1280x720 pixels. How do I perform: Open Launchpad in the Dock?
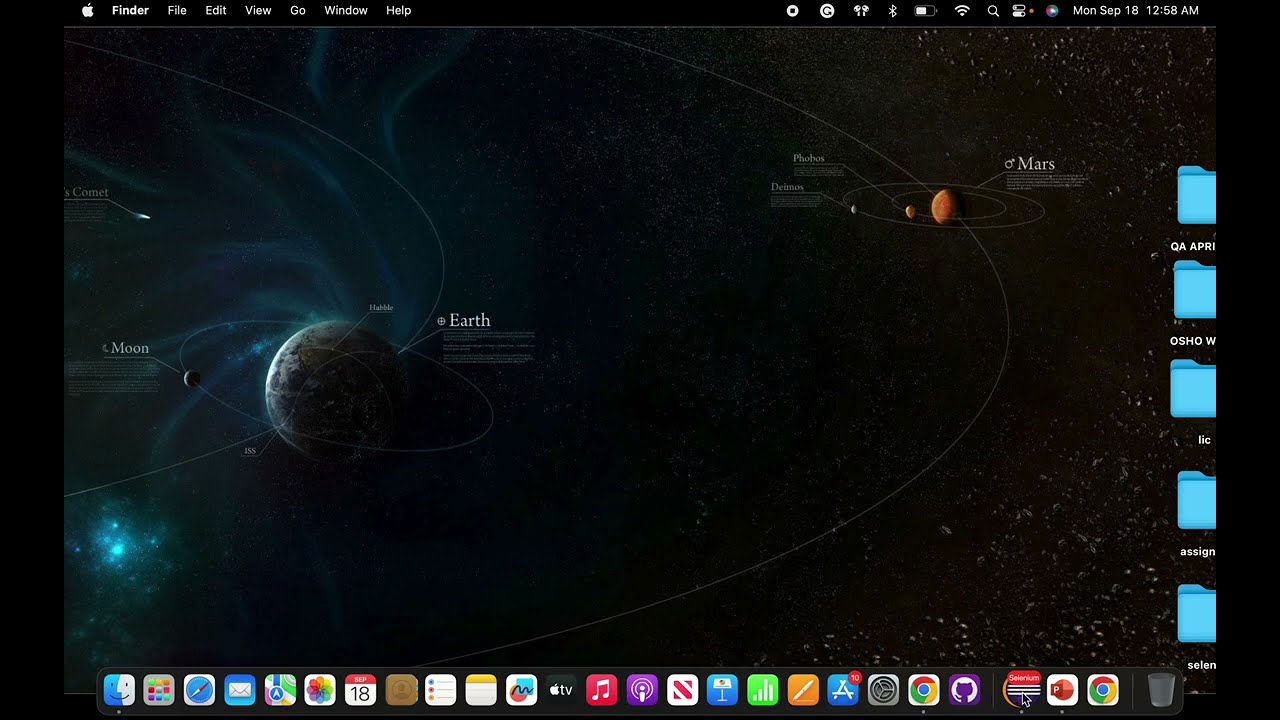(x=159, y=690)
